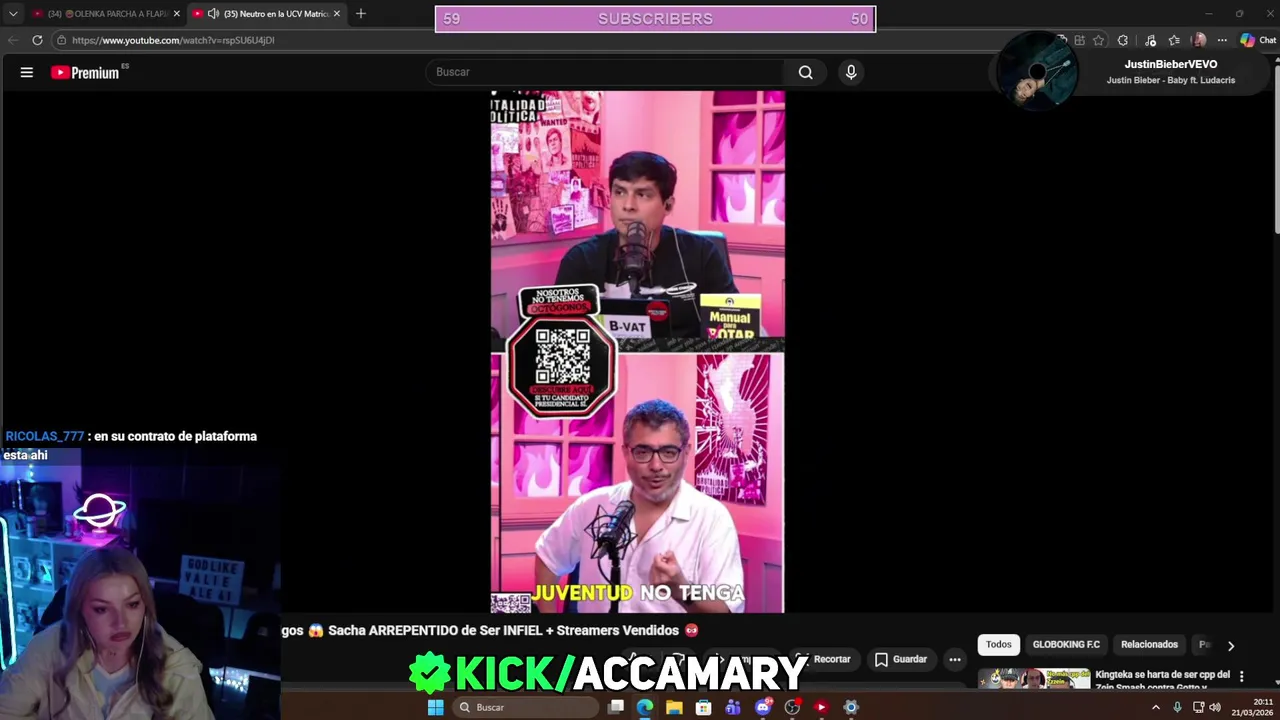
Task: Show hidden system tray icons
Action: click(1156, 707)
